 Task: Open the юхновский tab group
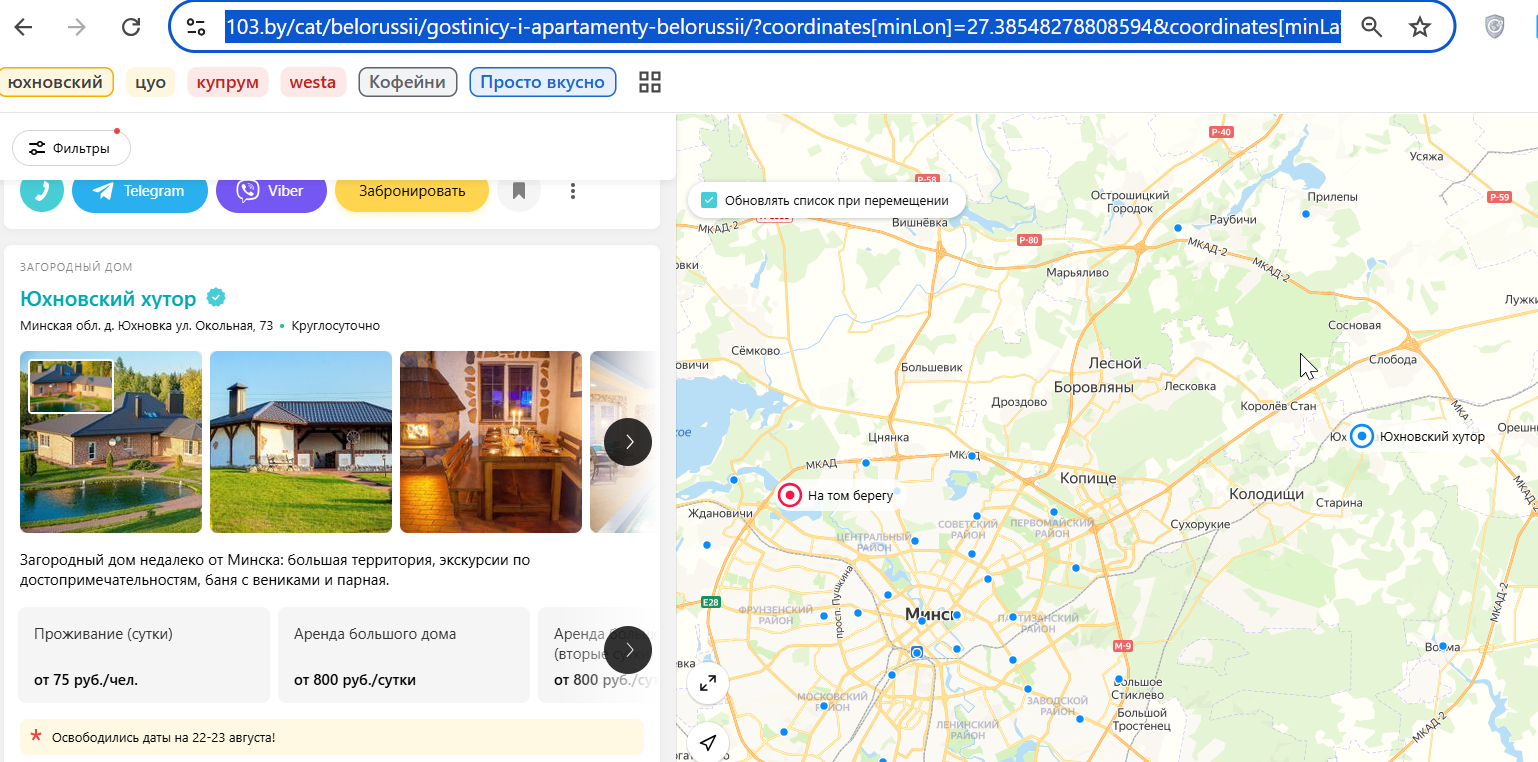pyautogui.click(x=56, y=82)
